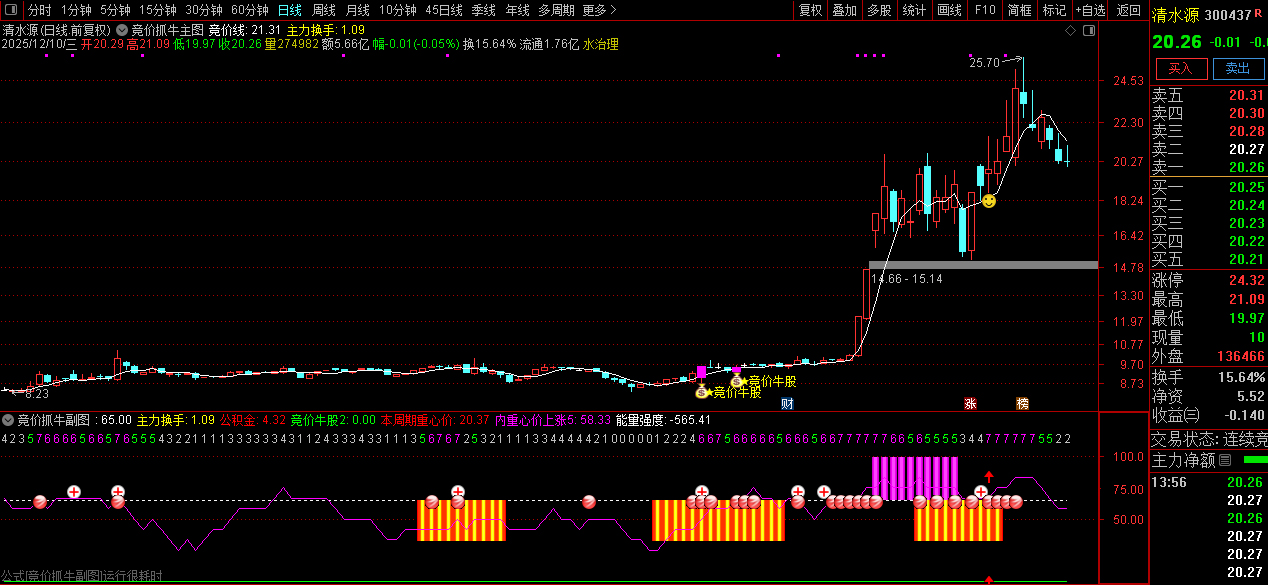The height and width of the screenshot is (585, 1268).
Task: Click the 竞价抓牛主图 indicator name
Action: (x=167, y=31)
